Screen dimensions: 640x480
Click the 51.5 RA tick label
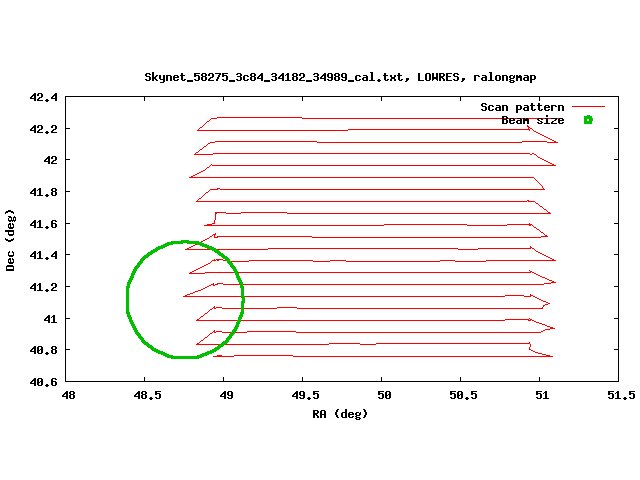[x=621, y=395]
